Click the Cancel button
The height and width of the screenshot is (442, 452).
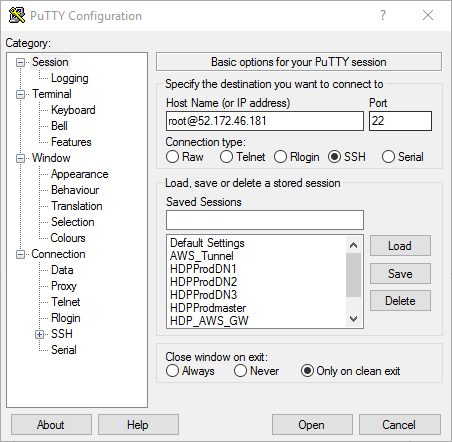(x=399, y=425)
